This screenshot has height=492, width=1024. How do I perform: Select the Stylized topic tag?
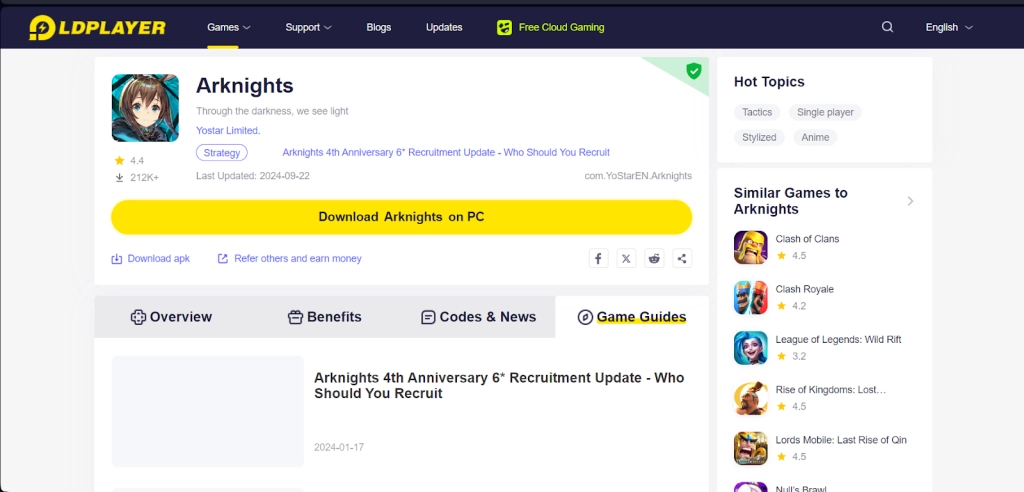coord(759,137)
